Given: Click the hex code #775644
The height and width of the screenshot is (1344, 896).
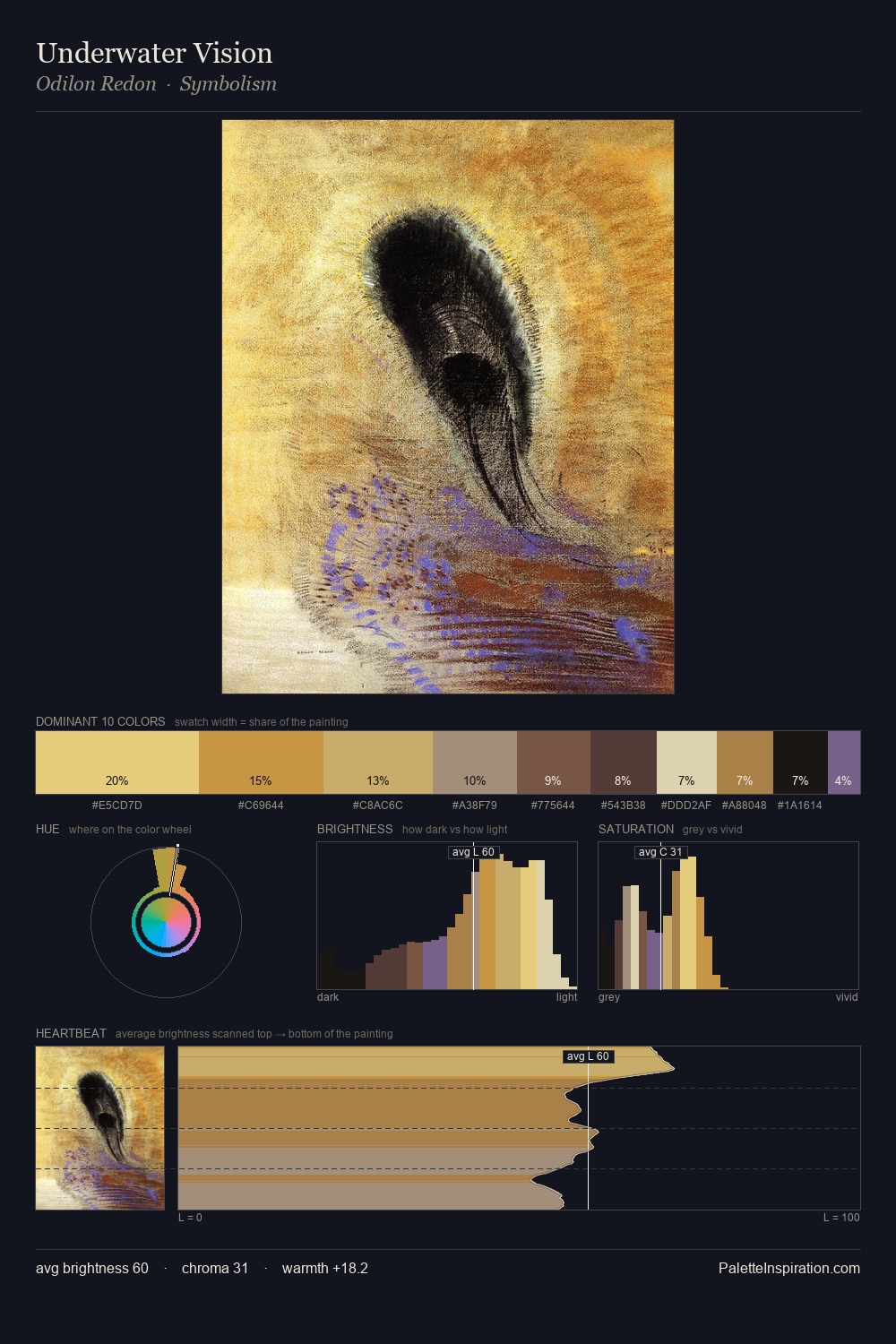Looking at the screenshot, I should [x=553, y=805].
